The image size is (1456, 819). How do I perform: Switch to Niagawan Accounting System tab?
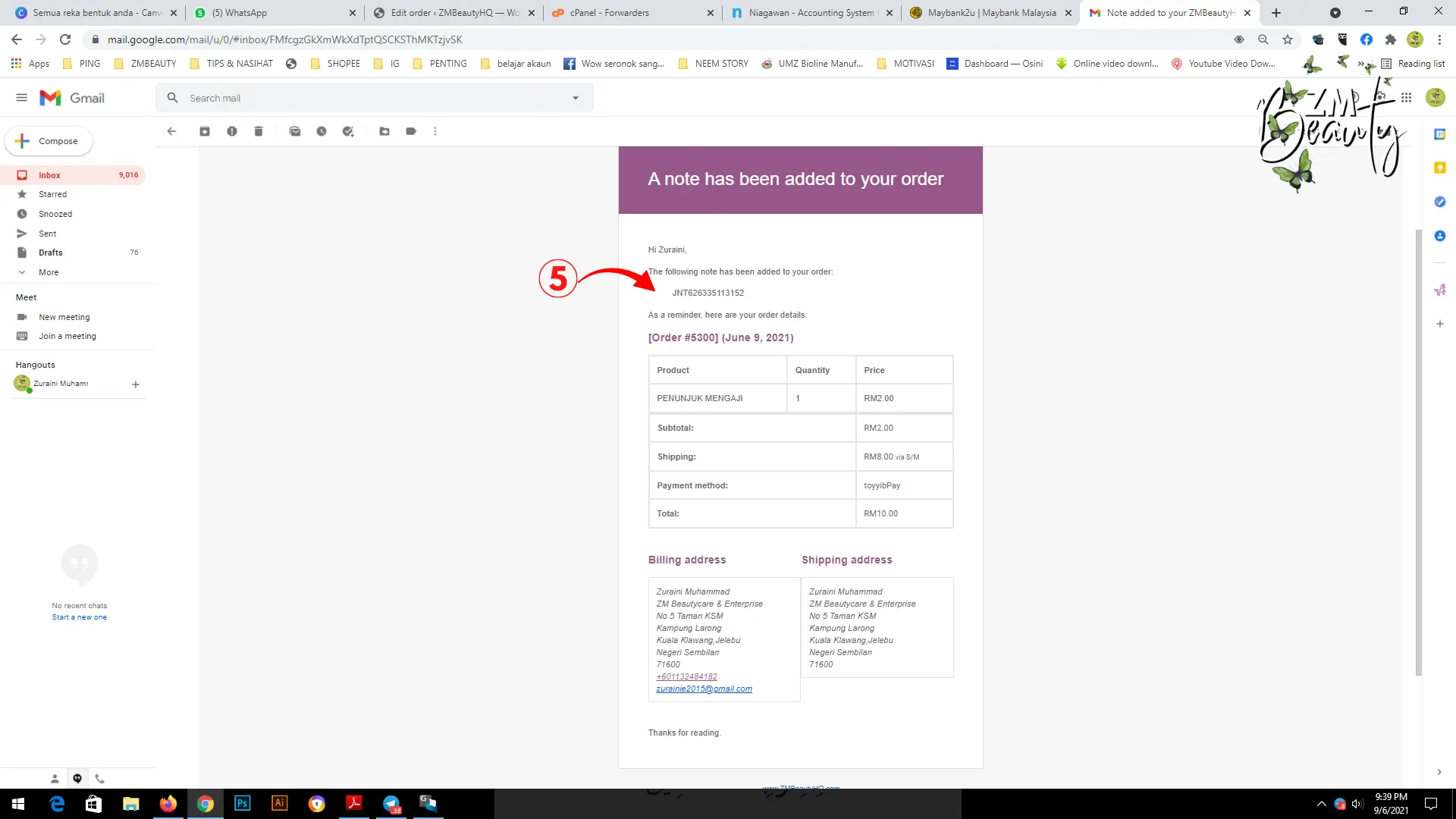(x=811, y=13)
